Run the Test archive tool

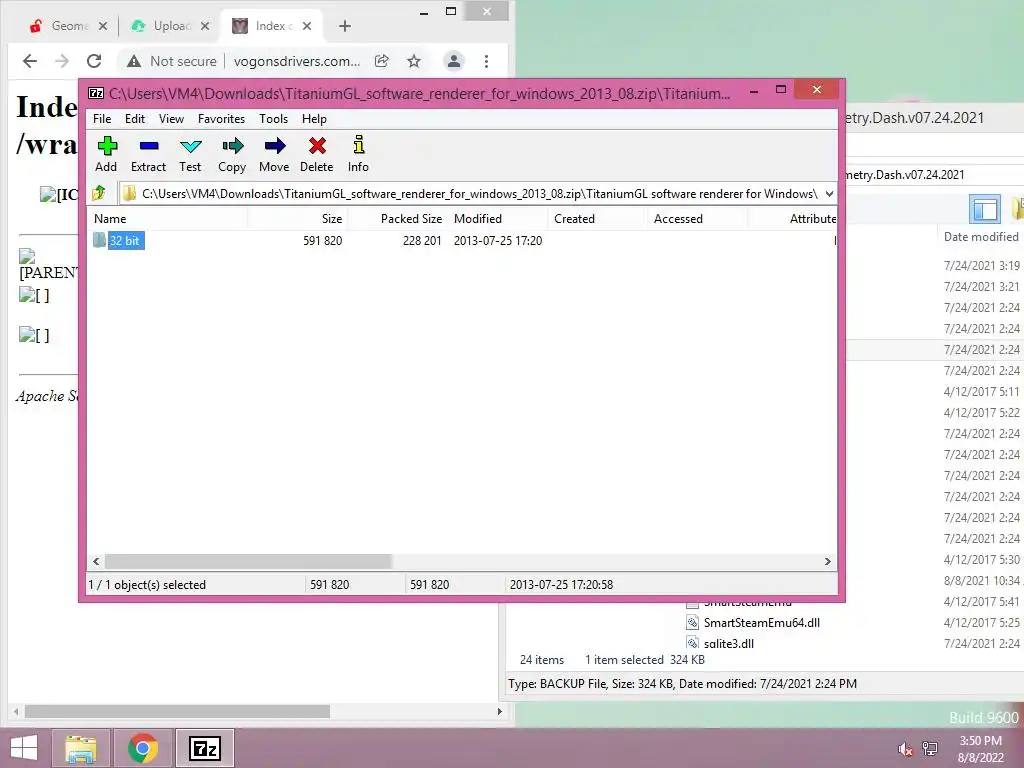190,154
